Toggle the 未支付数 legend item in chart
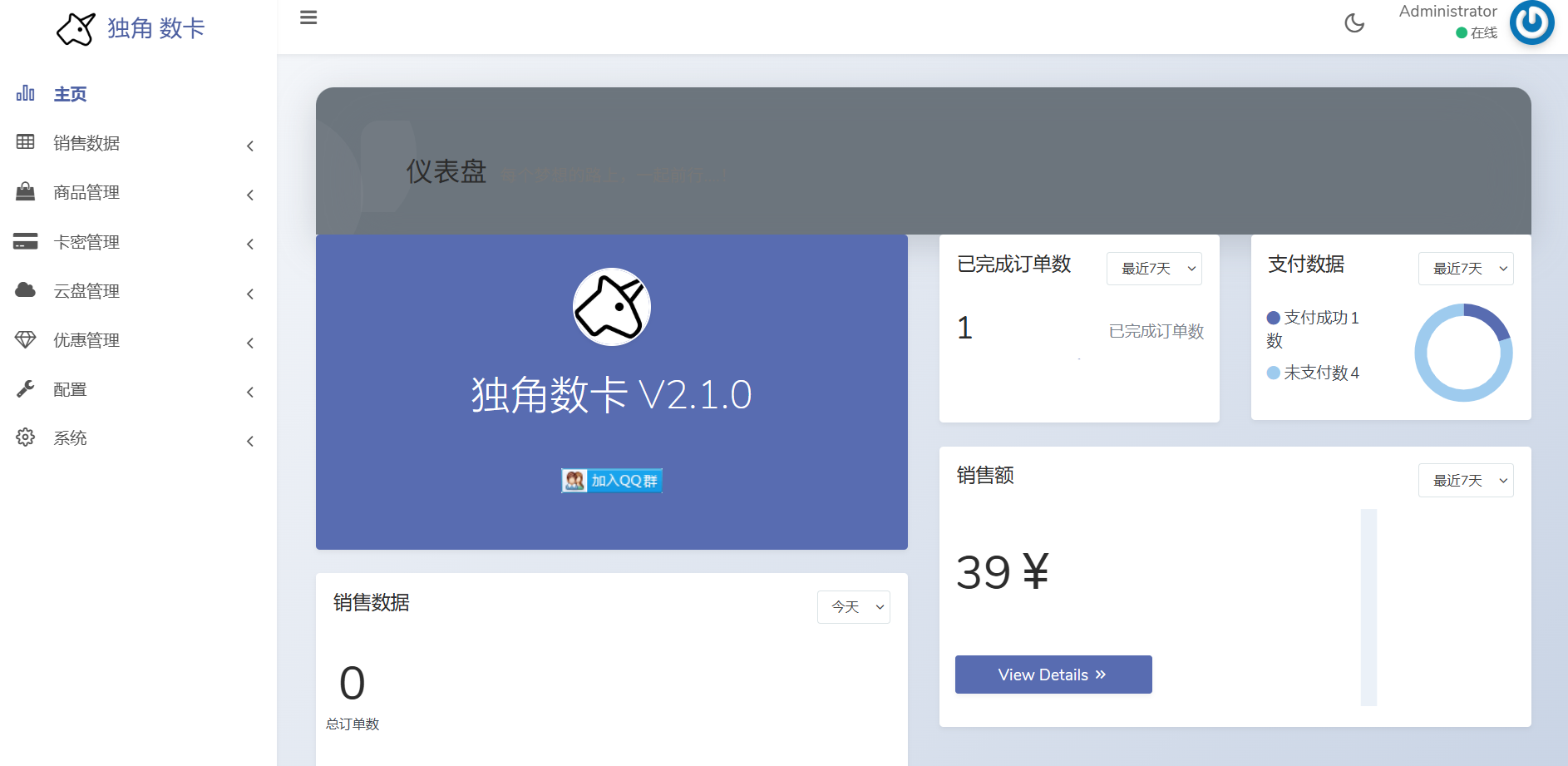The width and height of the screenshot is (1568, 766). (1314, 373)
